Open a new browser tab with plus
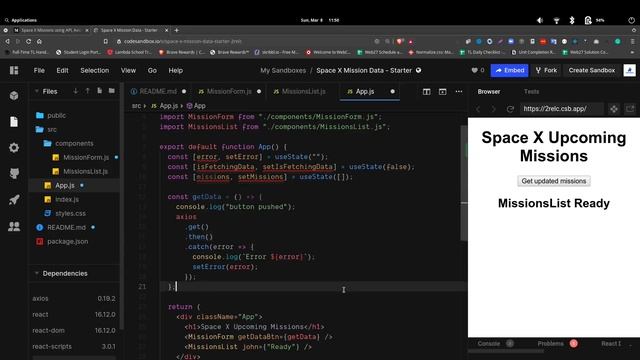Screen dimensions: 640x360 [x=176, y=30]
